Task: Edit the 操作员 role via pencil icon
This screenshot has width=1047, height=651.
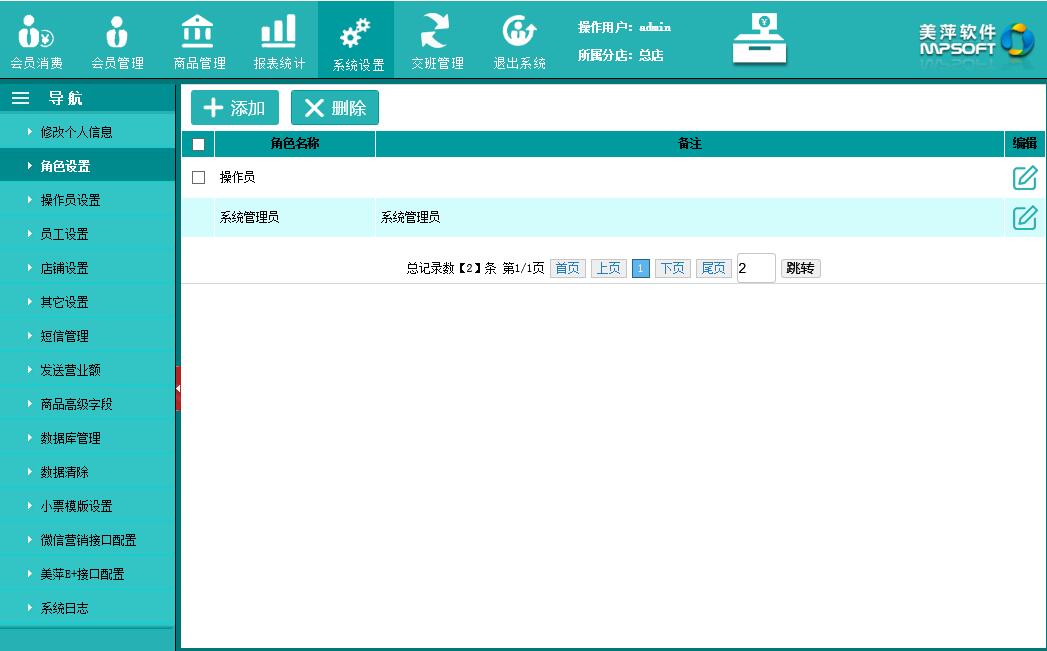Action: coord(1024,178)
